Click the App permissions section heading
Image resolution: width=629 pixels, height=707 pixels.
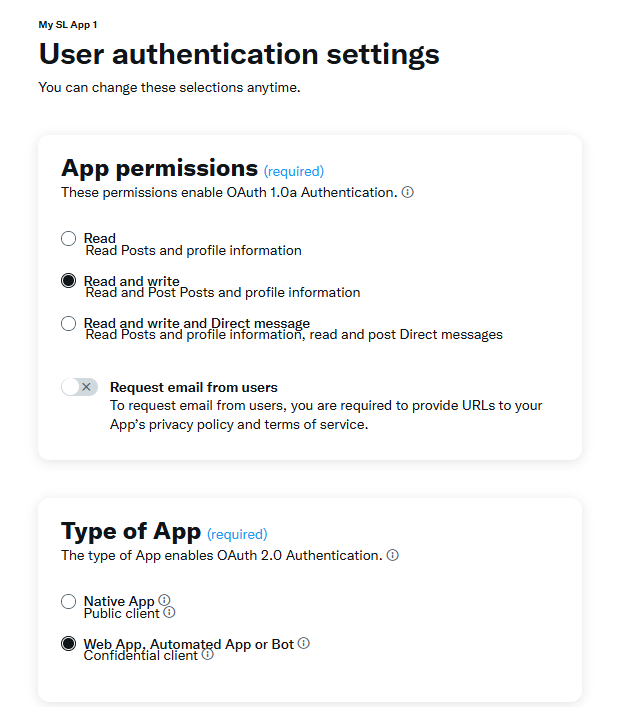coord(159,168)
